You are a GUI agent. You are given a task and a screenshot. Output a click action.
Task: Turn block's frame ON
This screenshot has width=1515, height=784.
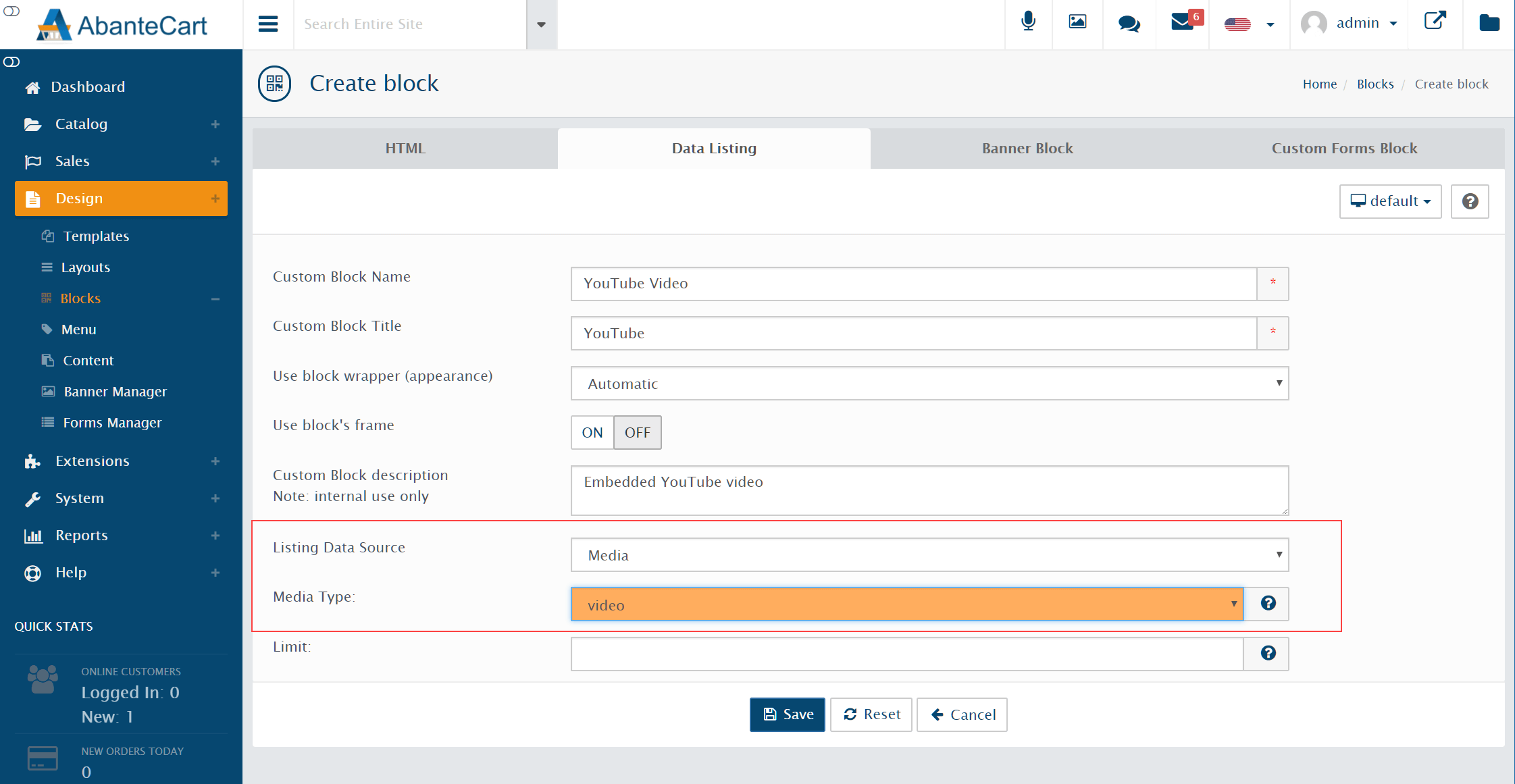point(592,433)
